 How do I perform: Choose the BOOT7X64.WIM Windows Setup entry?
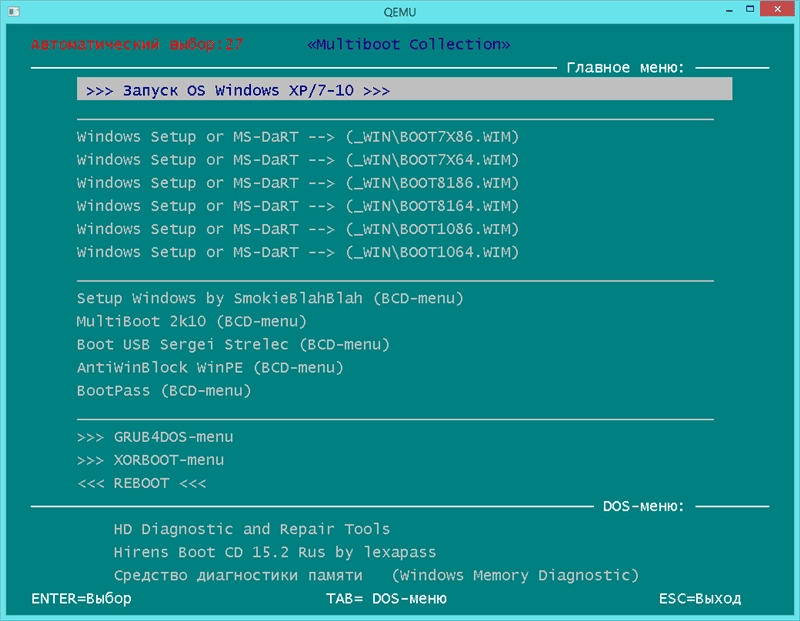(297, 160)
